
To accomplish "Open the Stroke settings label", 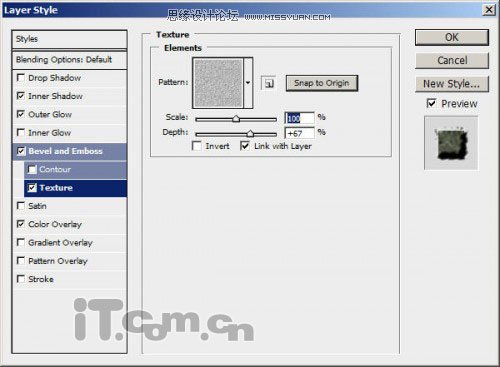I will (41, 279).
